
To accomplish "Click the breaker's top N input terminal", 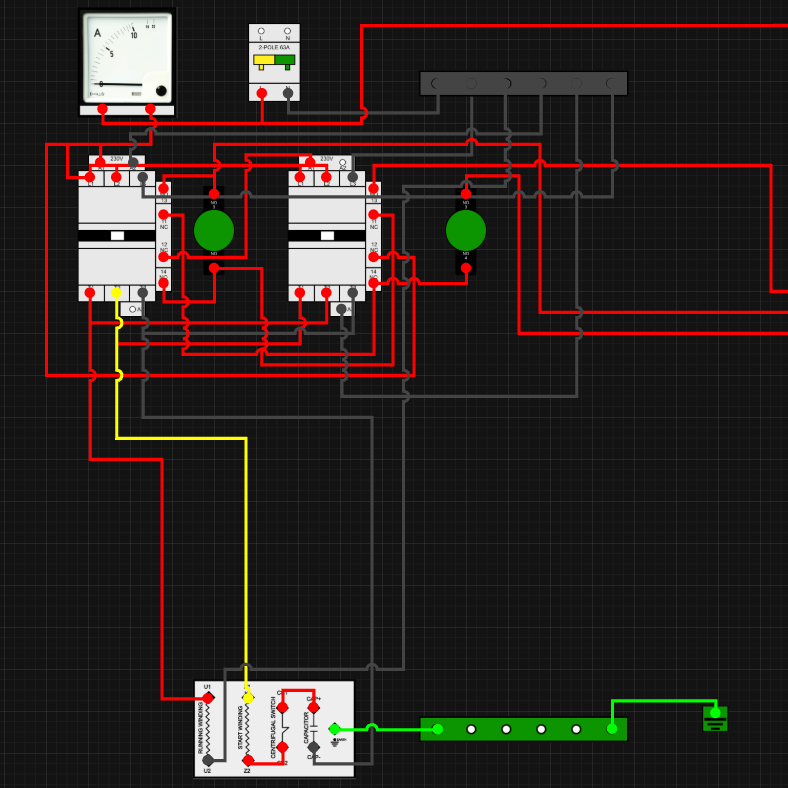I will pos(287,31).
